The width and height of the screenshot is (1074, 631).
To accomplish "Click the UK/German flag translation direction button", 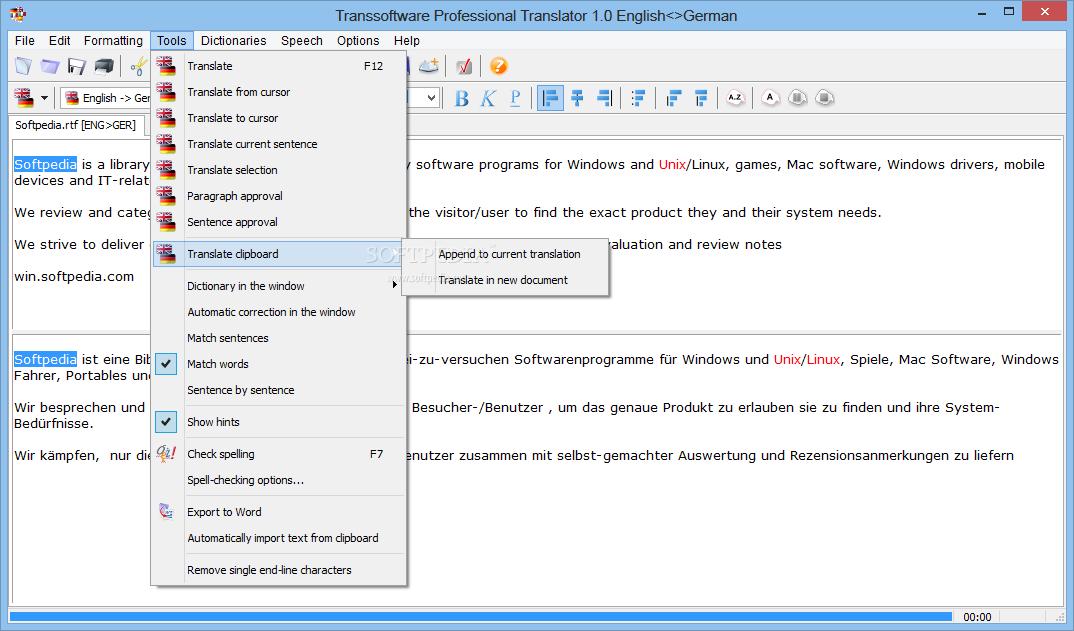I will [24, 98].
